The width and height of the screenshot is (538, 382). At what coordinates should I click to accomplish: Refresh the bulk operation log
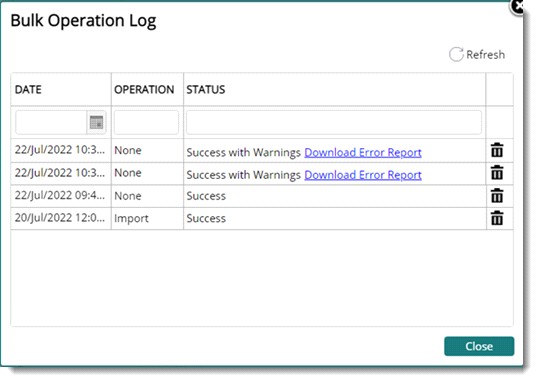click(477, 54)
